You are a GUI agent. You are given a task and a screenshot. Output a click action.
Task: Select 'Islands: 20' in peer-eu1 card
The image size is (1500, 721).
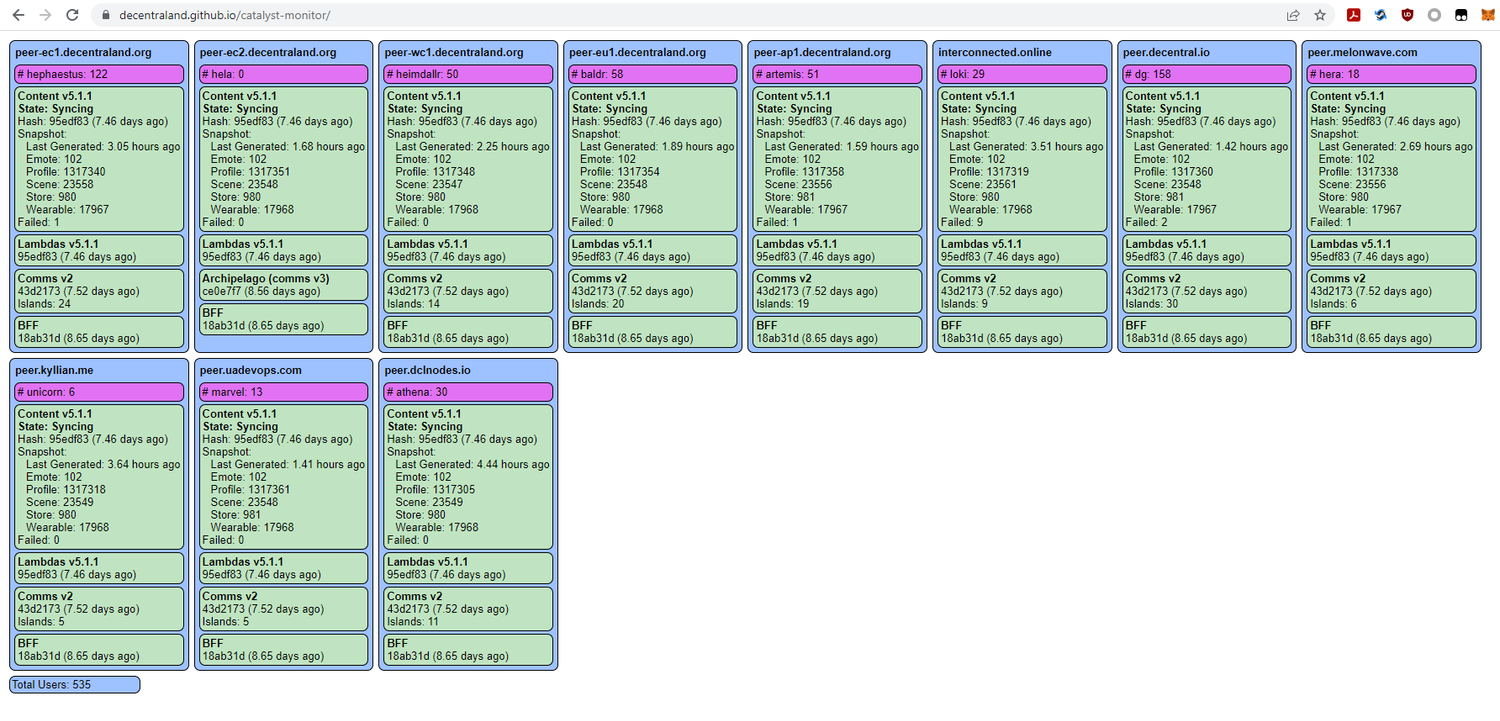point(598,304)
